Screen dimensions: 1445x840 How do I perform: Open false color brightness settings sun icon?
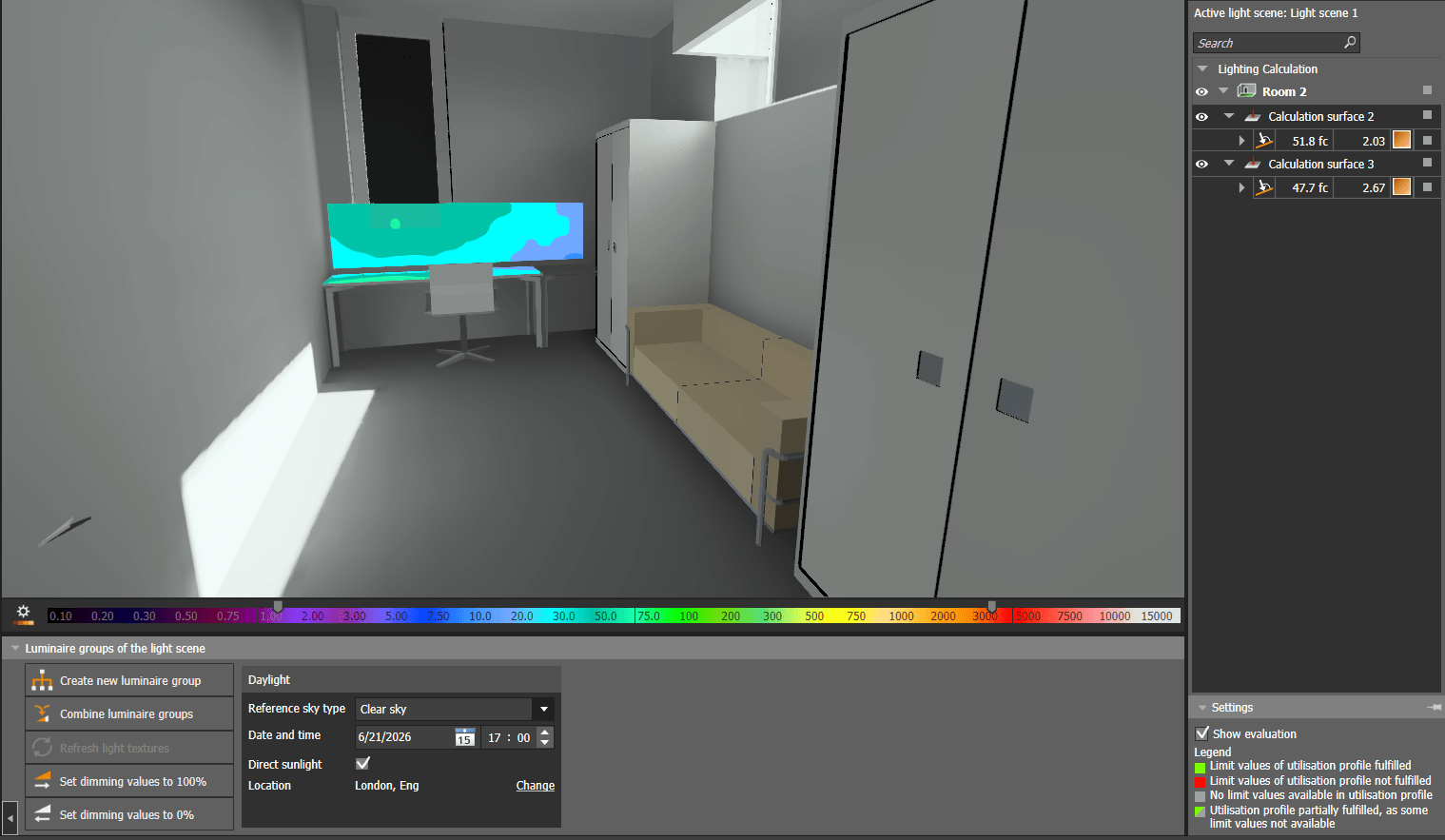pos(24,615)
